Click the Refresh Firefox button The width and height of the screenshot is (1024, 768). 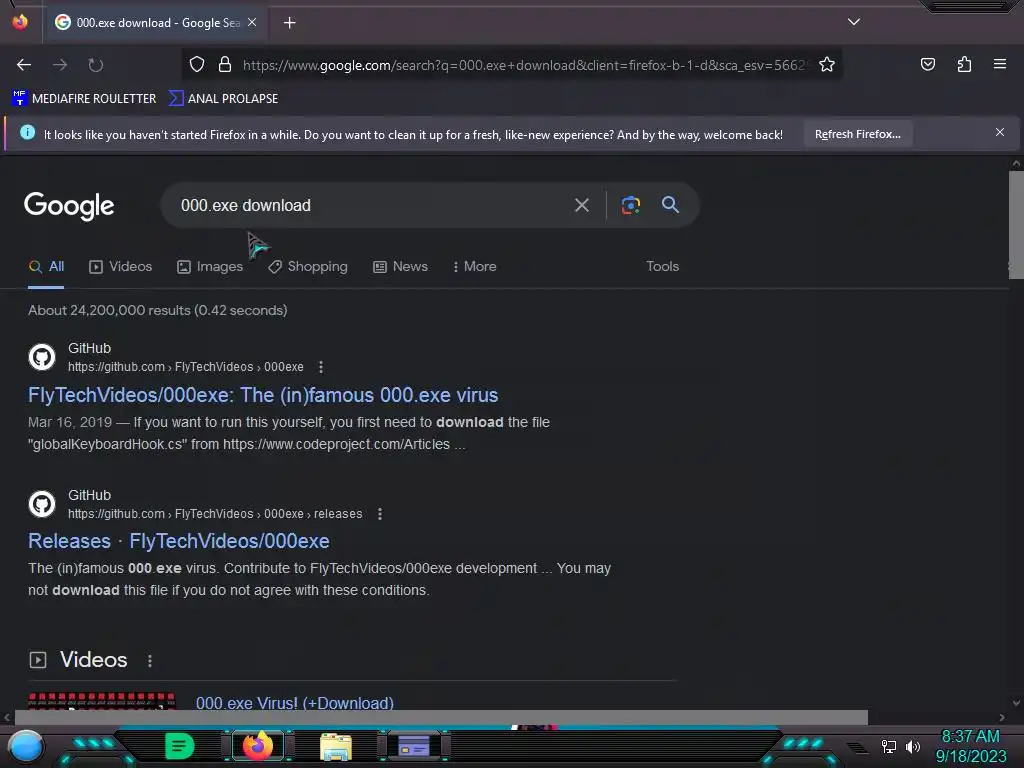pos(857,134)
